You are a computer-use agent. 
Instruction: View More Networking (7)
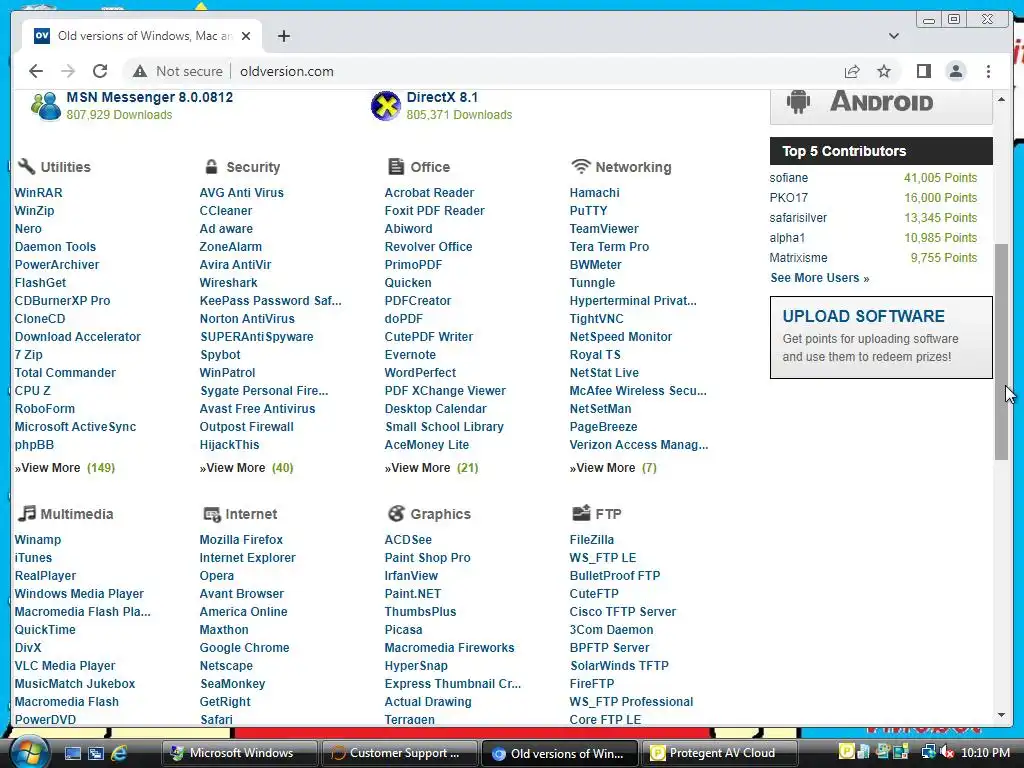613,468
